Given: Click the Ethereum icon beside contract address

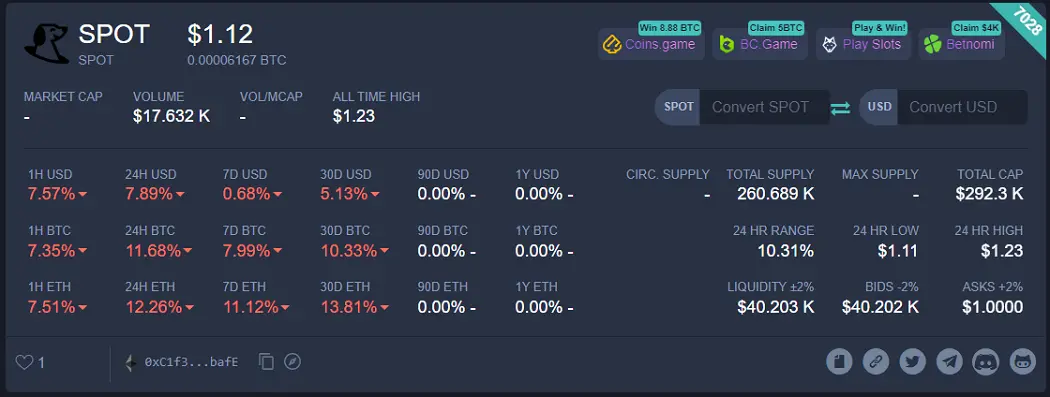Looking at the screenshot, I should (x=131, y=363).
